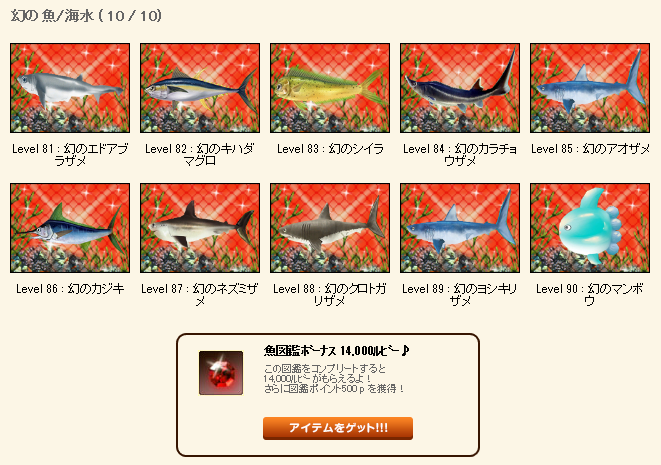Click the 幻のマンボウ sunfish image
Image resolution: width=661 pixels, height=465 pixels.
coord(590,228)
